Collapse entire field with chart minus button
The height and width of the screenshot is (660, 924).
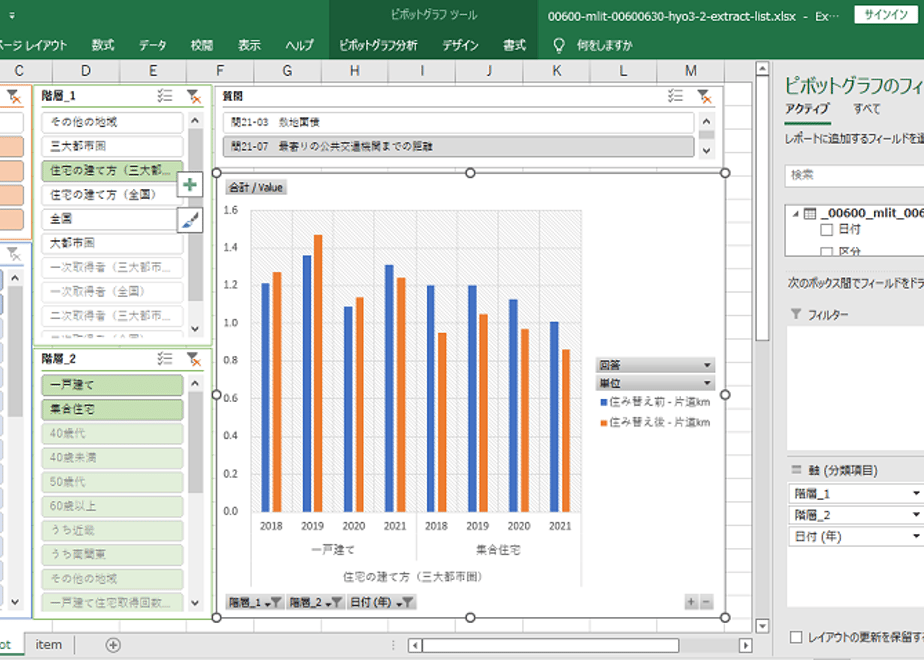tap(706, 602)
